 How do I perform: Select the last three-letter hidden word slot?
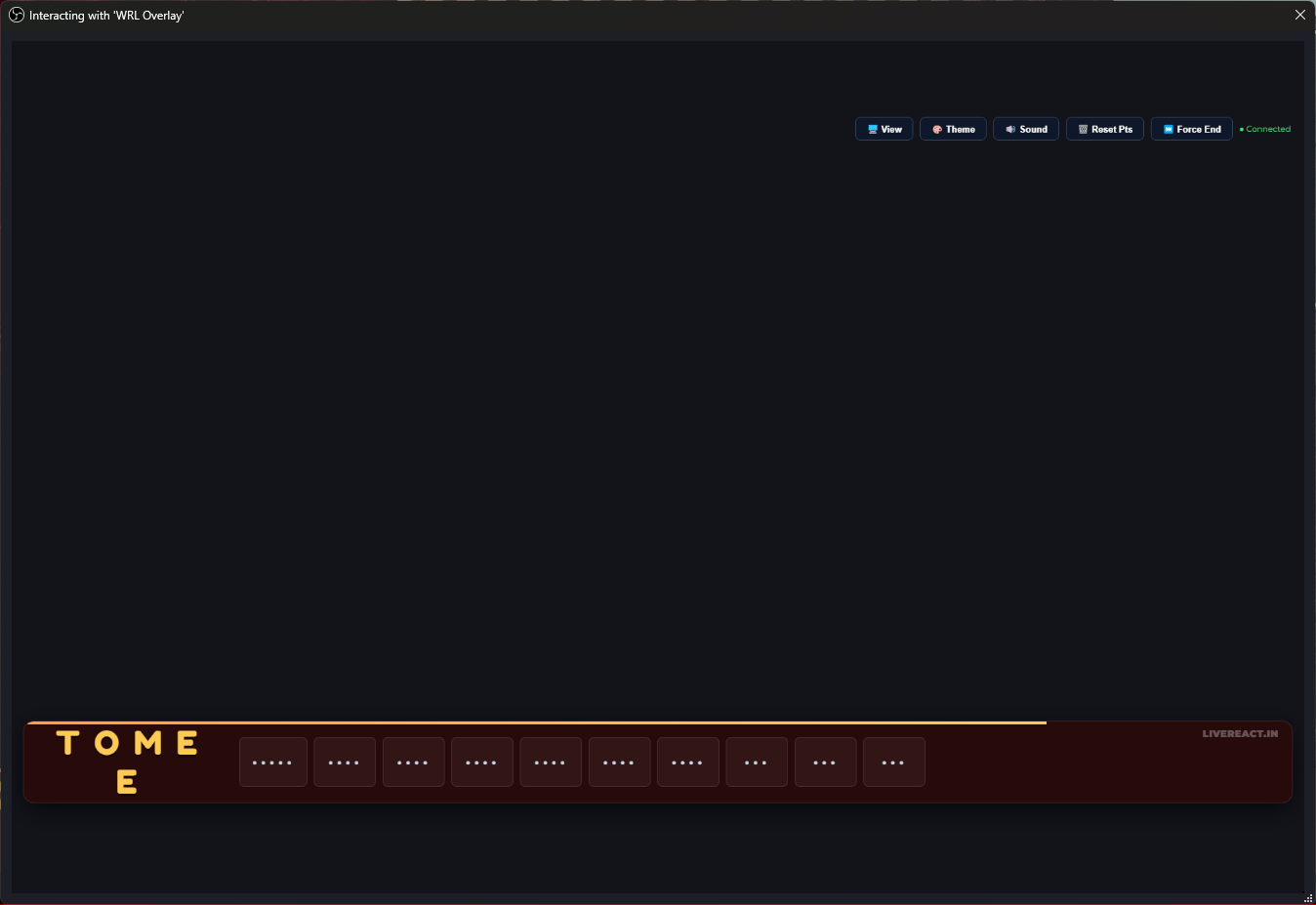point(893,762)
